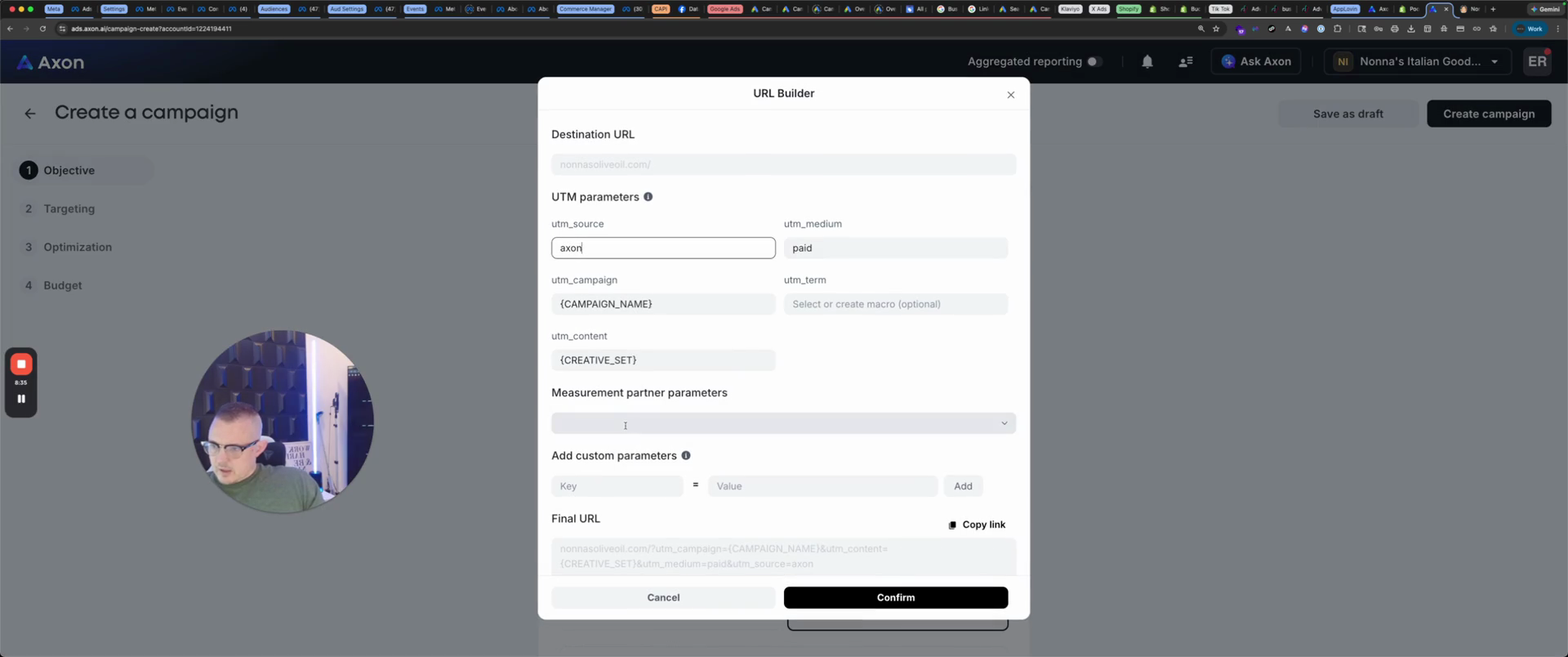The height and width of the screenshot is (657, 1568).
Task: Go to the Budget step
Action: [62, 285]
